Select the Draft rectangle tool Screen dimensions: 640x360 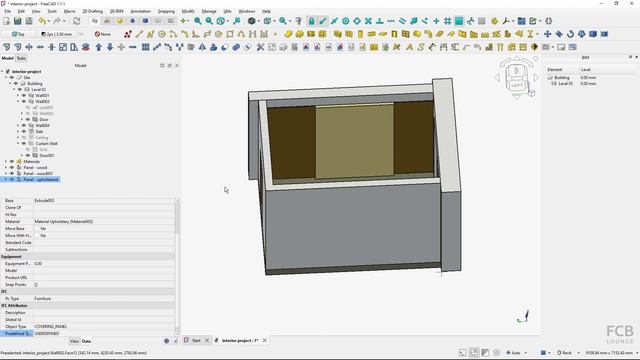[230, 34]
